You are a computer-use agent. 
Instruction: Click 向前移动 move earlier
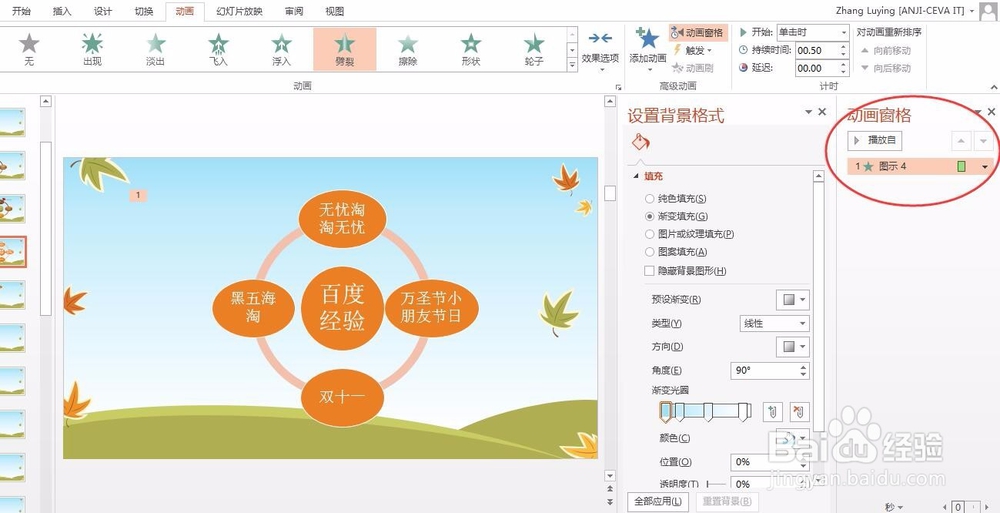885,50
